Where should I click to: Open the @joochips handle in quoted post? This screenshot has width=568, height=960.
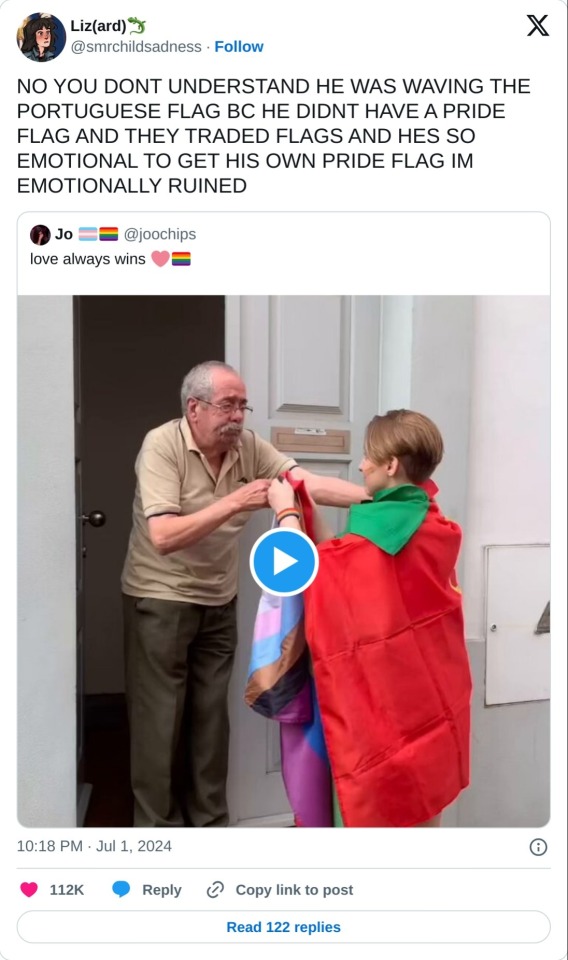tap(160, 234)
